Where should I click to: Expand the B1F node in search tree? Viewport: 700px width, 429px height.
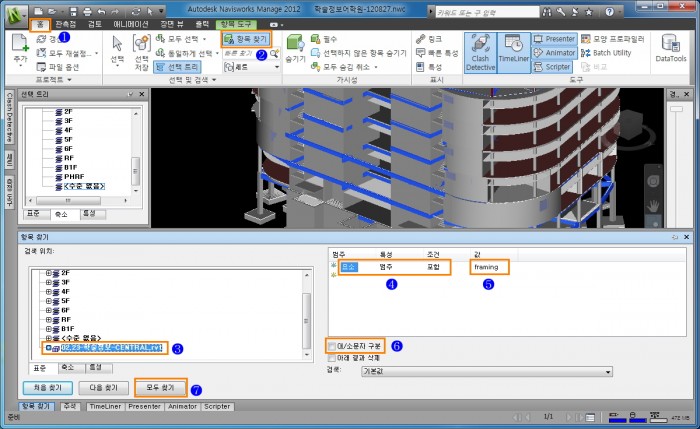(x=49, y=327)
